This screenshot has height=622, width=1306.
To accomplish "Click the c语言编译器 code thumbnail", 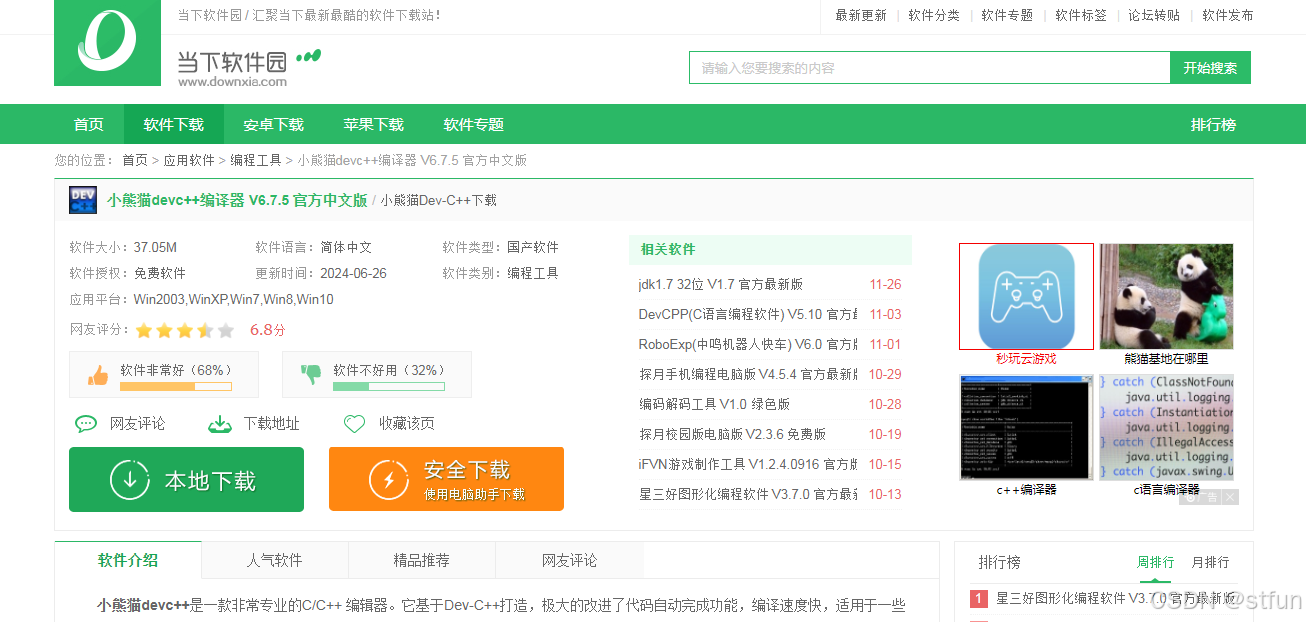I will (x=1166, y=428).
